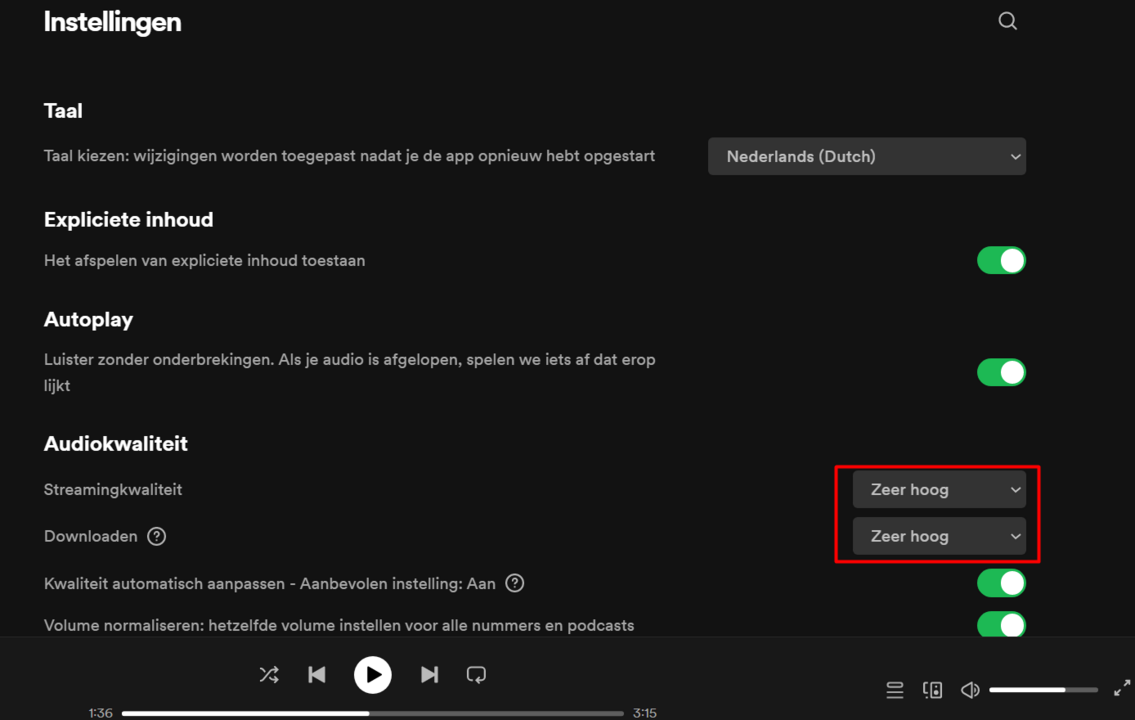Disable volume normaliseren
The width and height of the screenshot is (1135, 720).
tap(1001, 625)
